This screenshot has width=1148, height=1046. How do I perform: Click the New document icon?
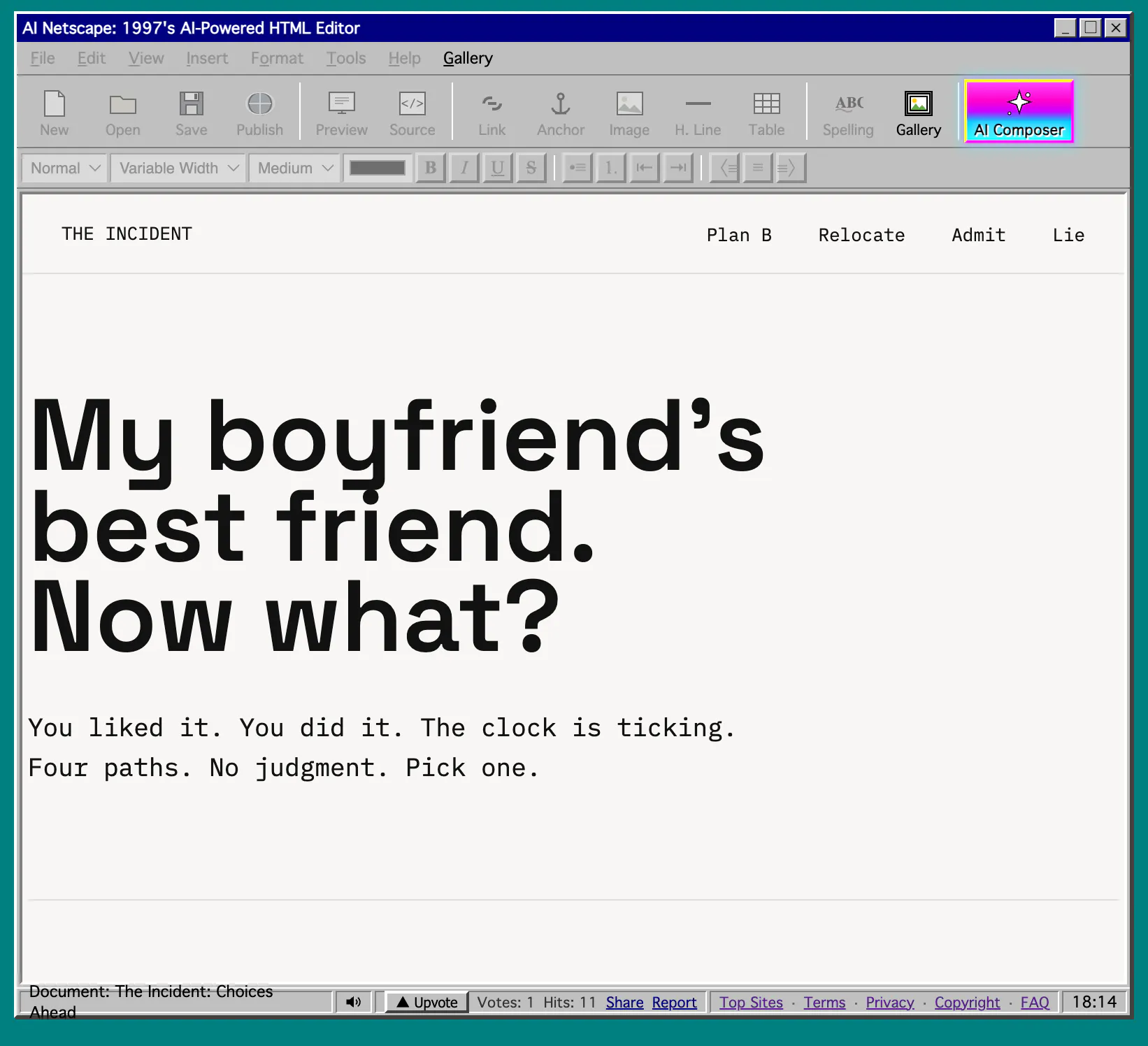point(54,113)
